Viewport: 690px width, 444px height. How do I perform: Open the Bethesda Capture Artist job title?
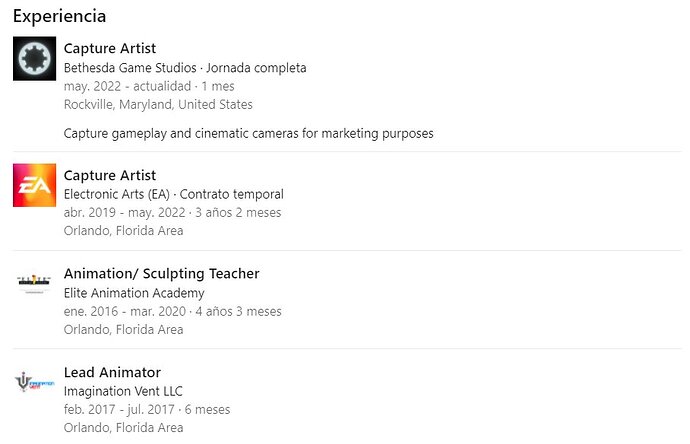[x=110, y=48]
